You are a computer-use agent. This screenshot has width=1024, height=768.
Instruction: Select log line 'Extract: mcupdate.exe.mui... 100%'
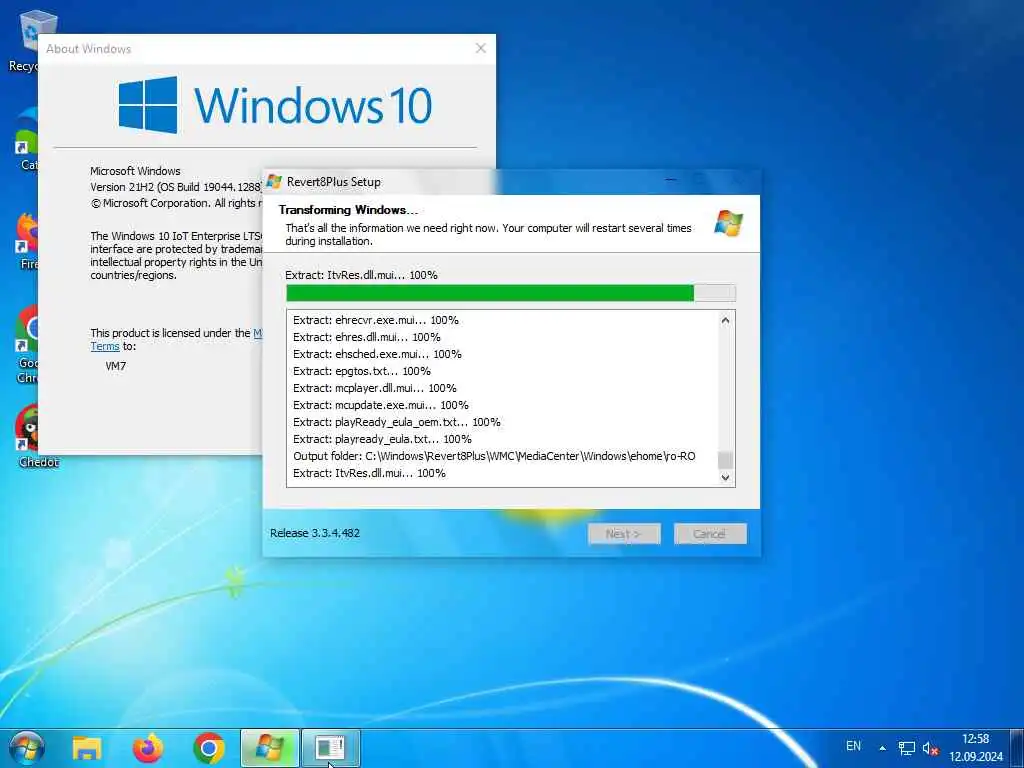[380, 405]
